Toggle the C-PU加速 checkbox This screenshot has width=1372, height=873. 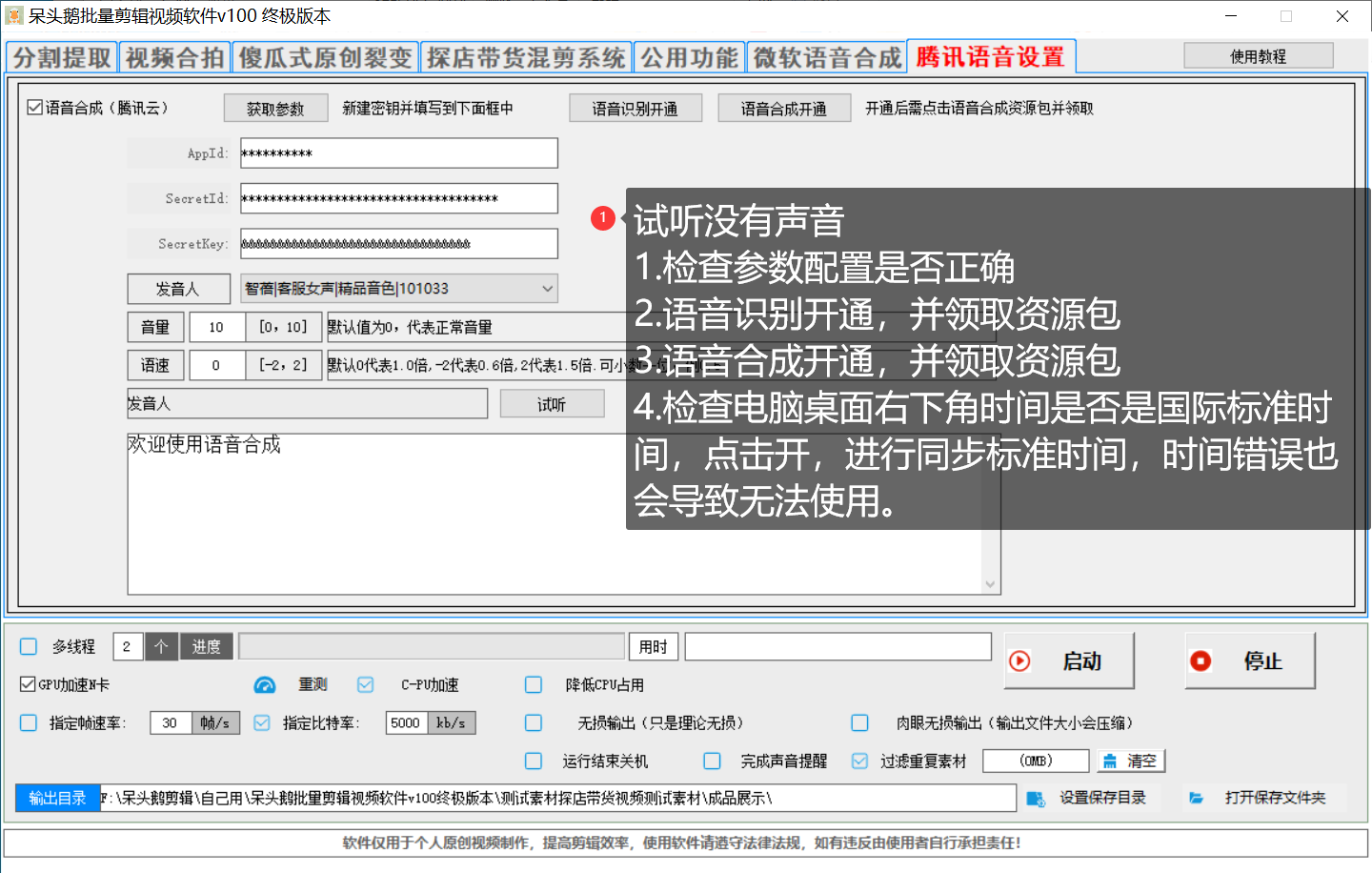point(366,684)
